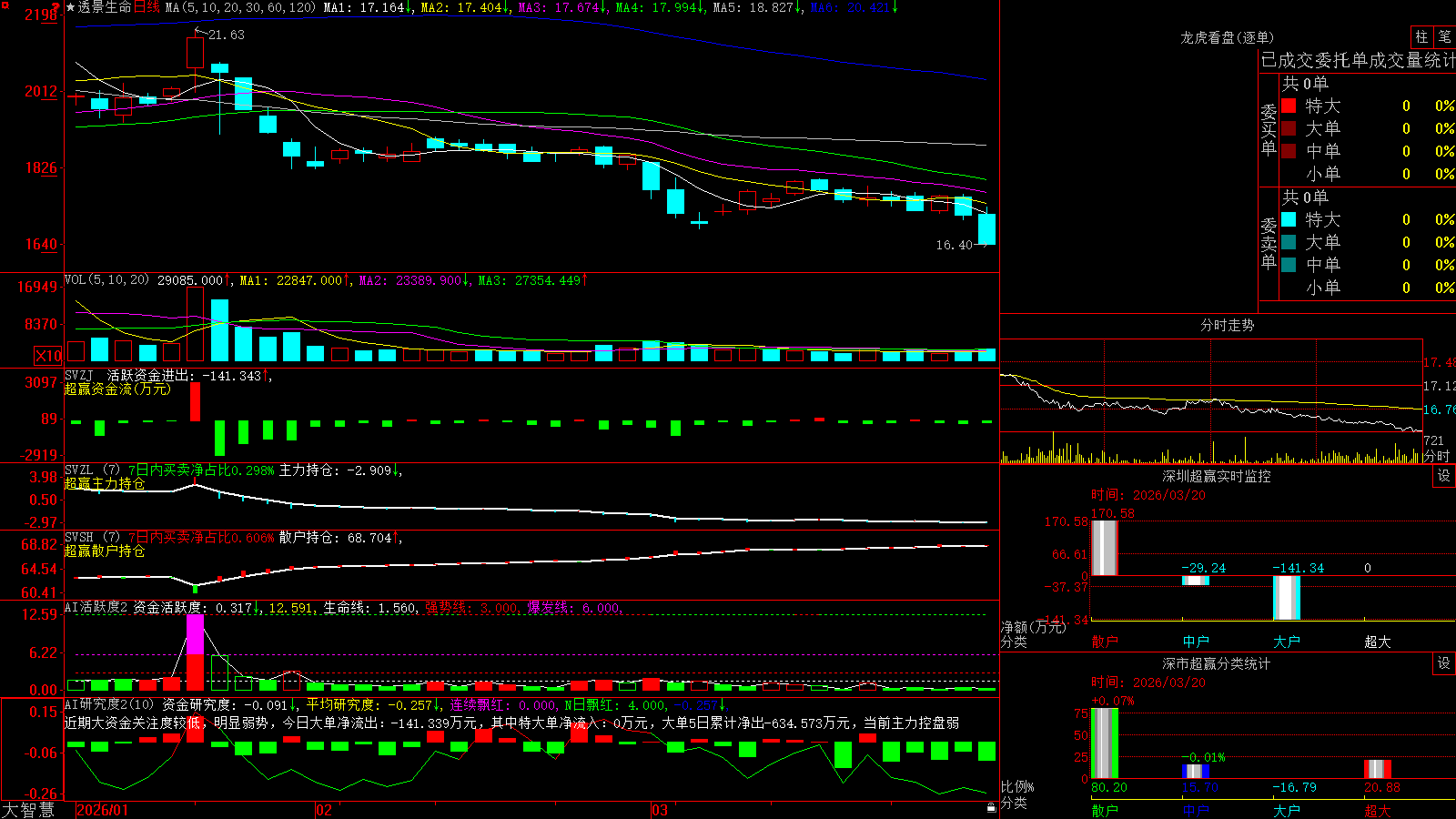Open 设 settings for 深市超赢分类统计

[x=1444, y=663]
